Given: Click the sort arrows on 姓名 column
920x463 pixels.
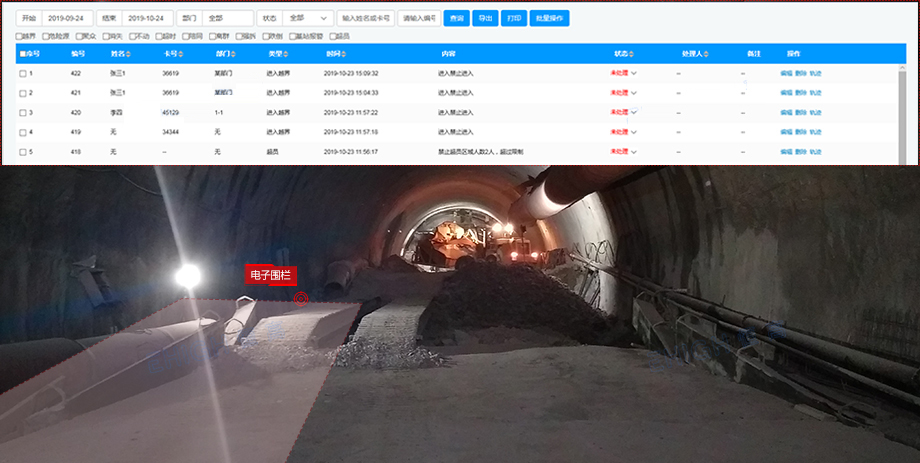Looking at the screenshot, I should point(127,53).
